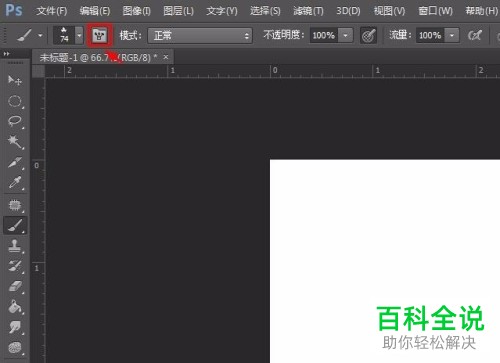
Task: Toggle the Brush panel button
Action: click(99, 35)
